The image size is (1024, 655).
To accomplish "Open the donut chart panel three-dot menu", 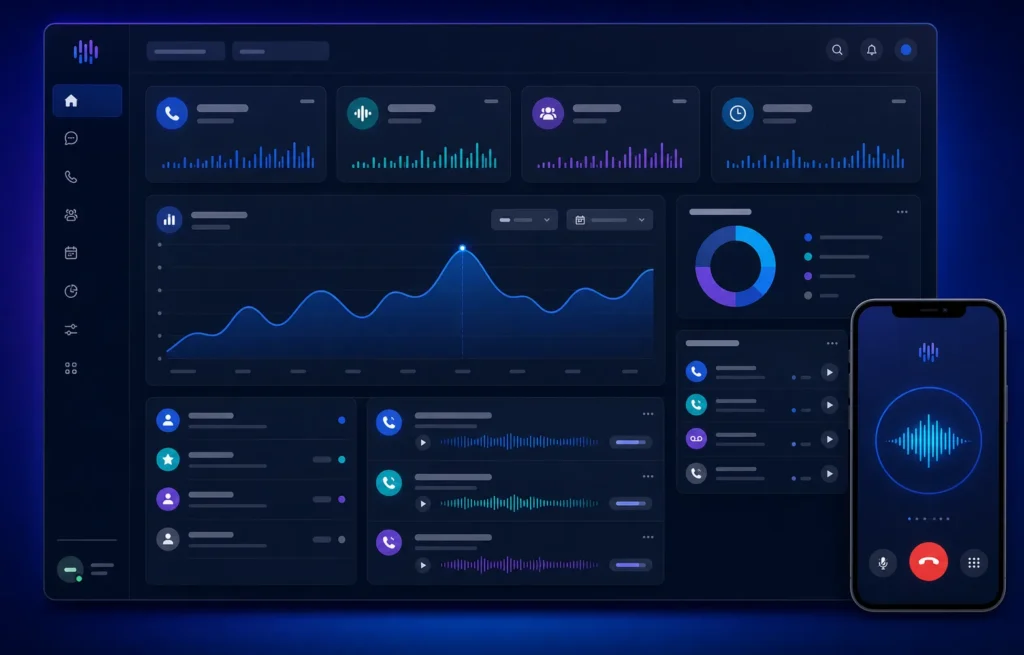I will point(902,212).
